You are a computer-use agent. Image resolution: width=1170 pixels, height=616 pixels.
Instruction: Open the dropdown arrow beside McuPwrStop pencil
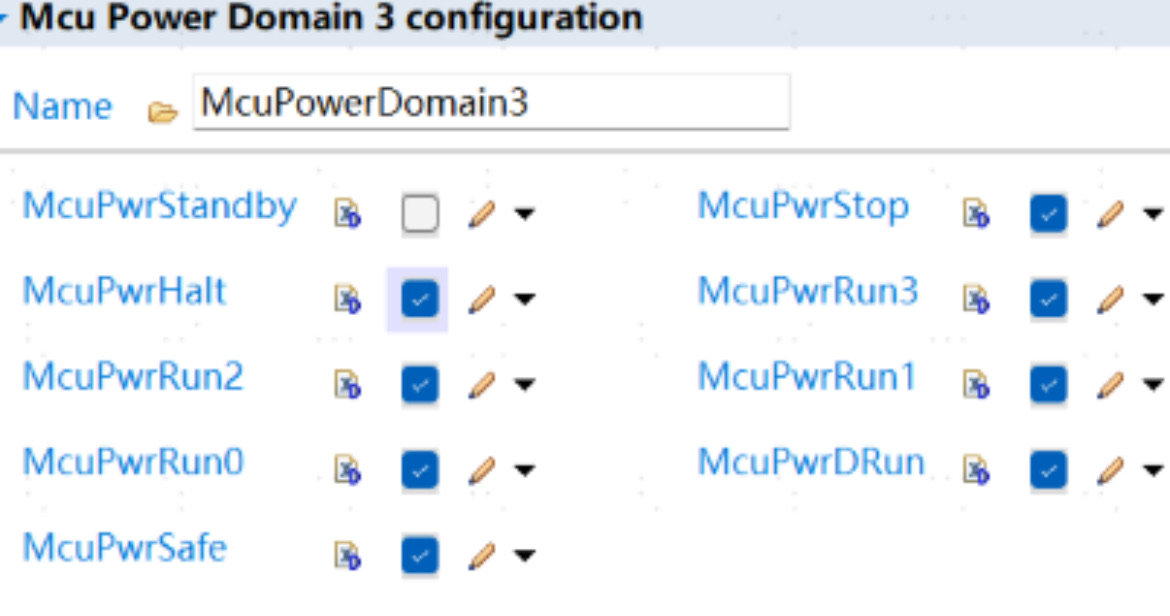tap(1154, 215)
